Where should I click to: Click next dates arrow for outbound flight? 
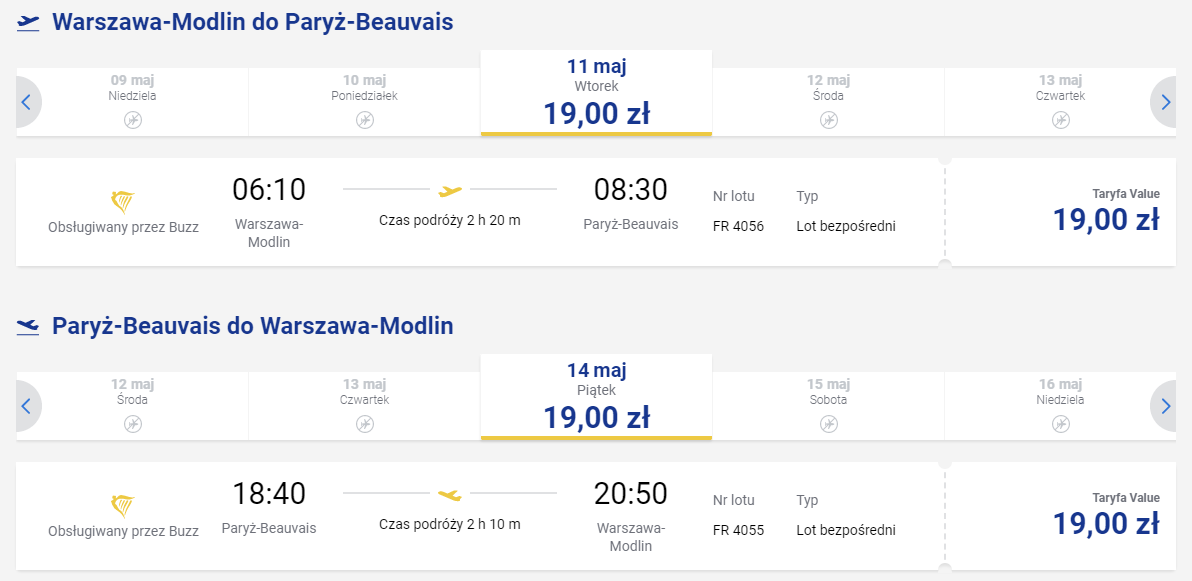[1165, 102]
